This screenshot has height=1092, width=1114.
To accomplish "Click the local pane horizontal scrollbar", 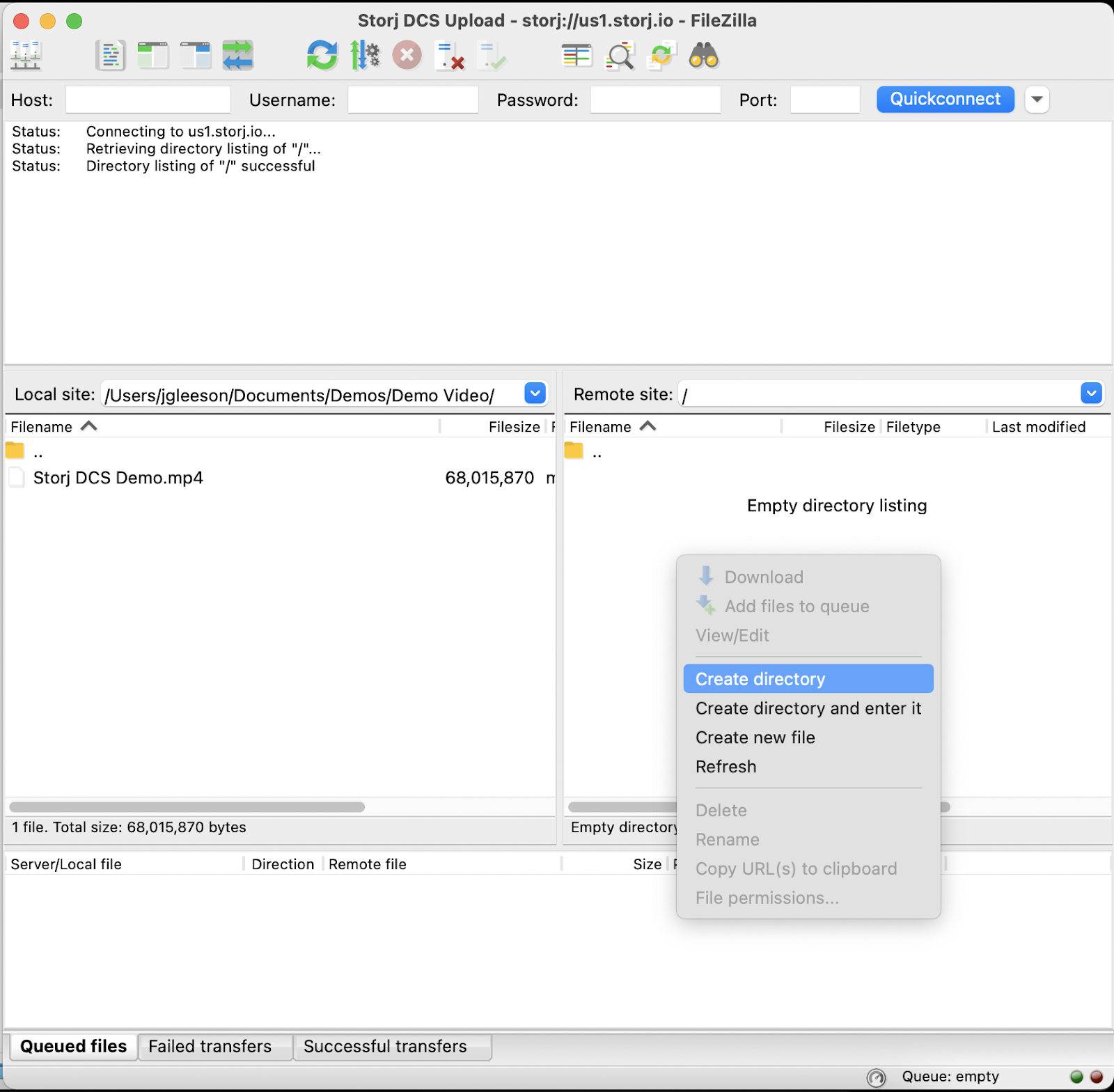I will click(187, 807).
